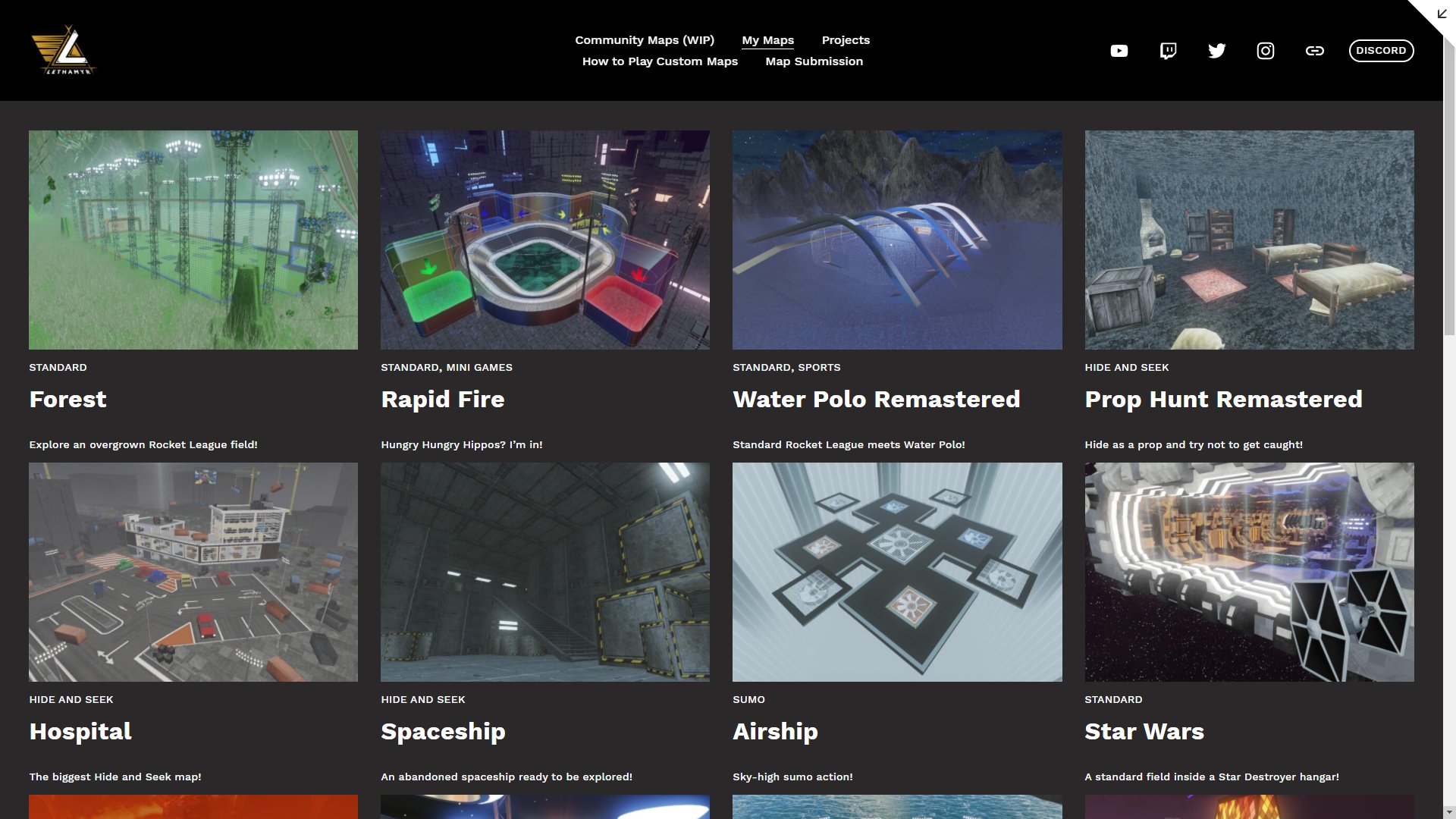The width and height of the screenshot is (1456, 819).
Task: Click the exit fullscreen arrow icon
Action: tap(1442, 14)
